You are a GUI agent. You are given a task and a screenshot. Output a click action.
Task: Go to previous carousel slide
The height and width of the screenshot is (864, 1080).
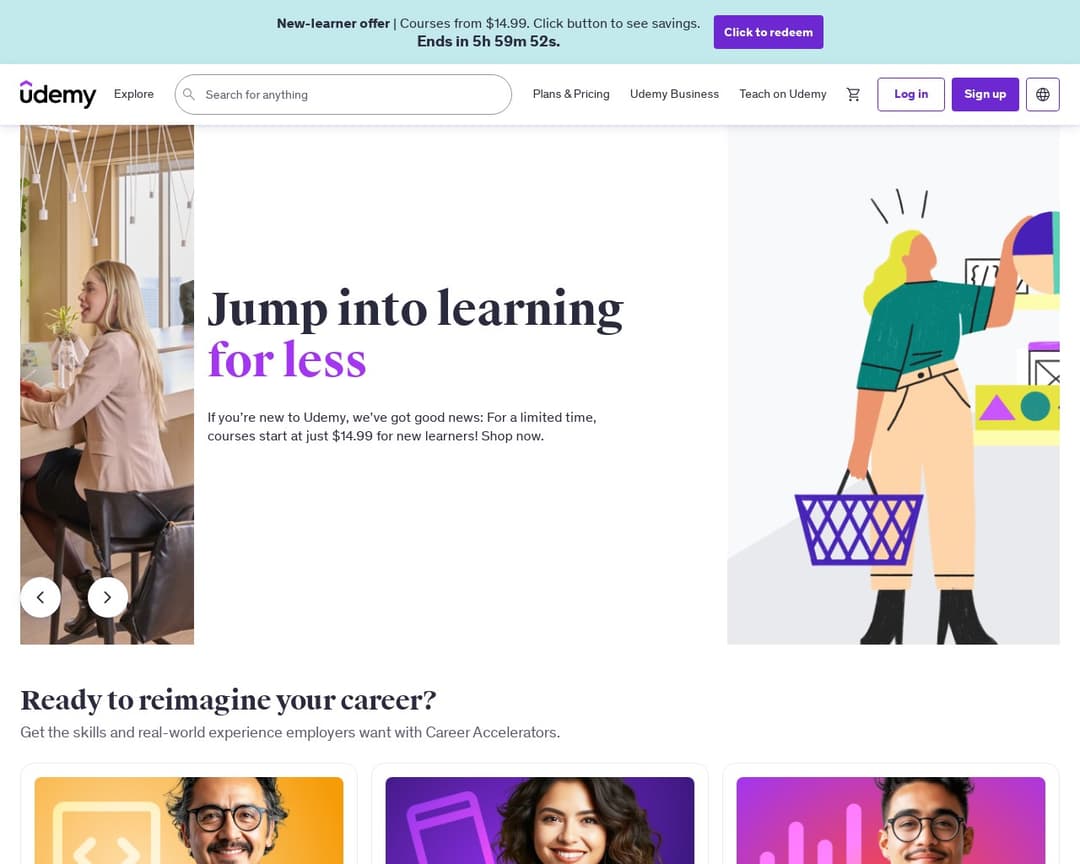(41, 597)
